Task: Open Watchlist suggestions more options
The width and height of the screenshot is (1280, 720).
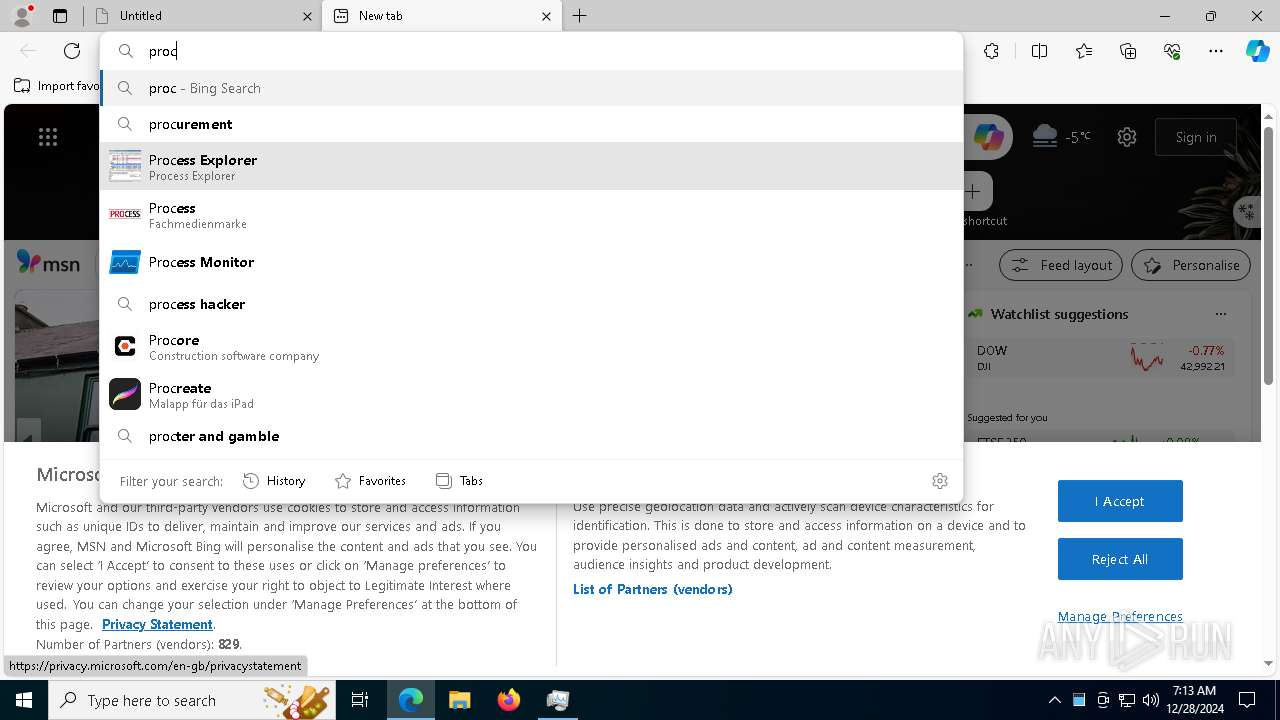Action: (x=1220, y=314)
